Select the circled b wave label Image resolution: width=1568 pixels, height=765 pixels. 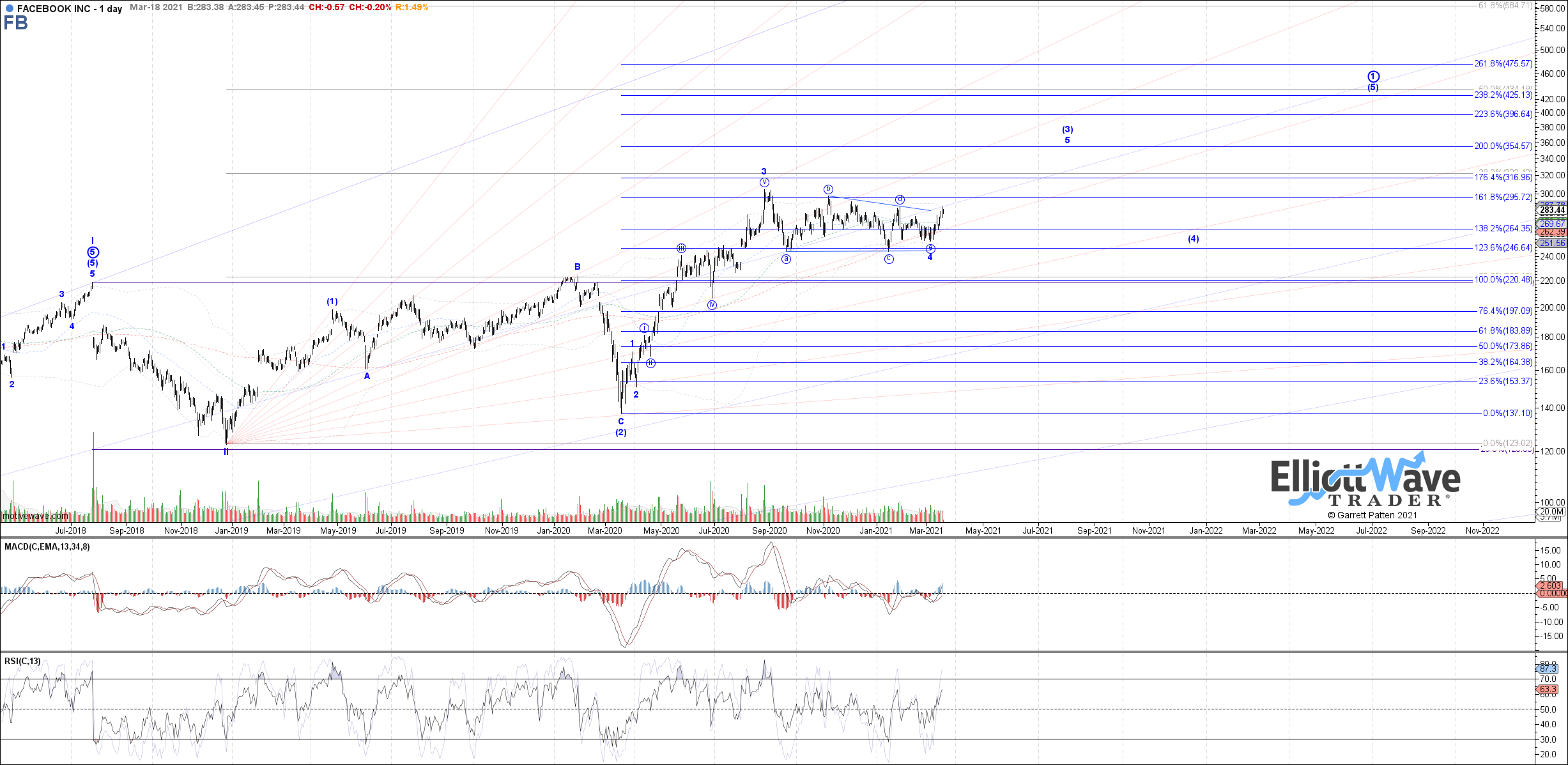pos(828,189)
